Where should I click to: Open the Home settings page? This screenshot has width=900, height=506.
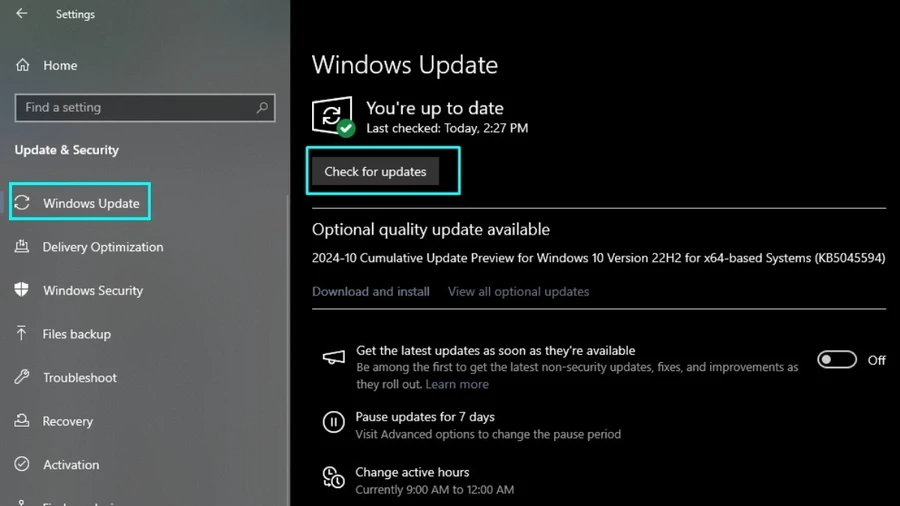(60, 65)
